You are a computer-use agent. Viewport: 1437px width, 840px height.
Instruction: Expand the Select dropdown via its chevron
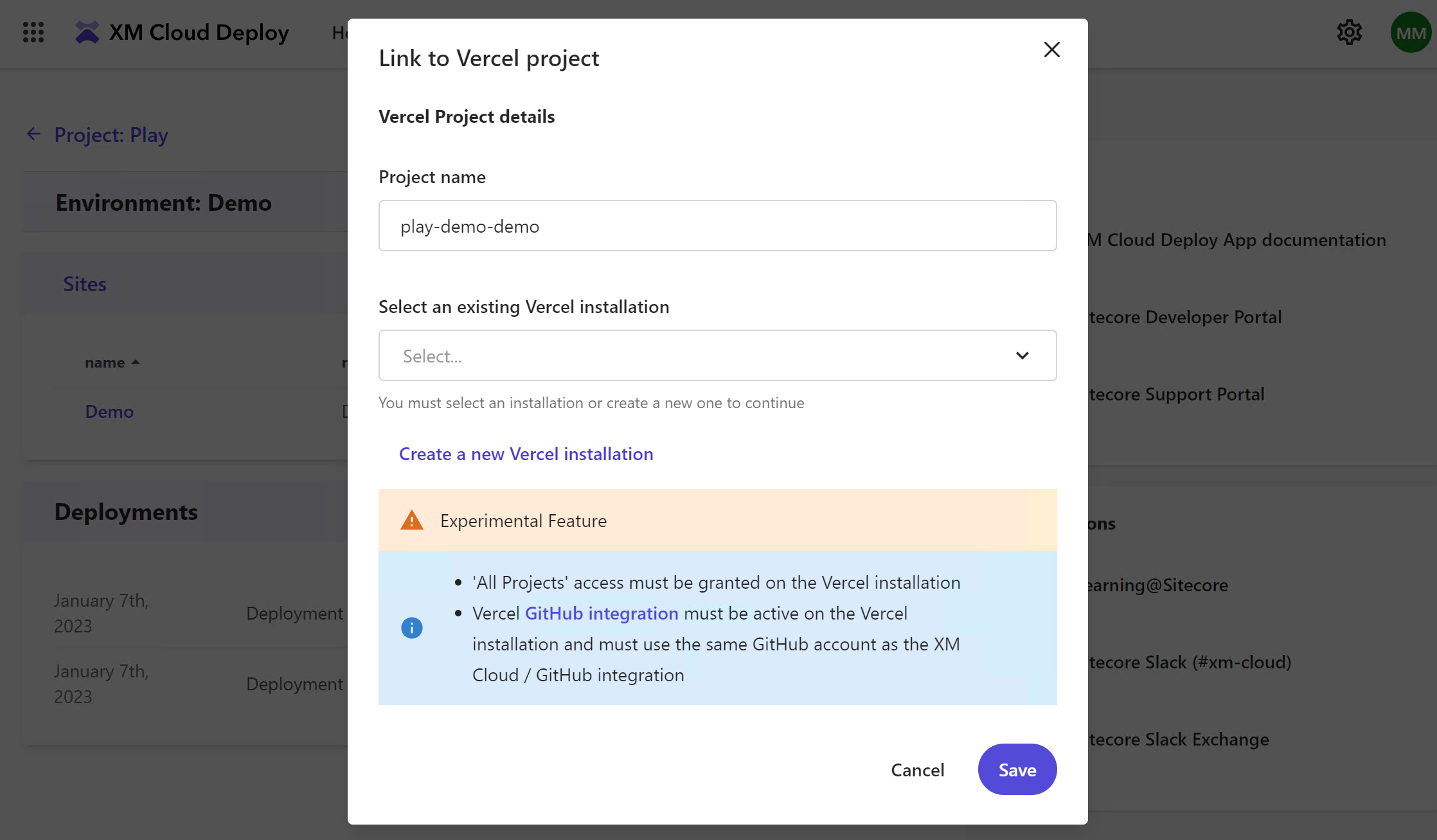tap(1022, 355)
